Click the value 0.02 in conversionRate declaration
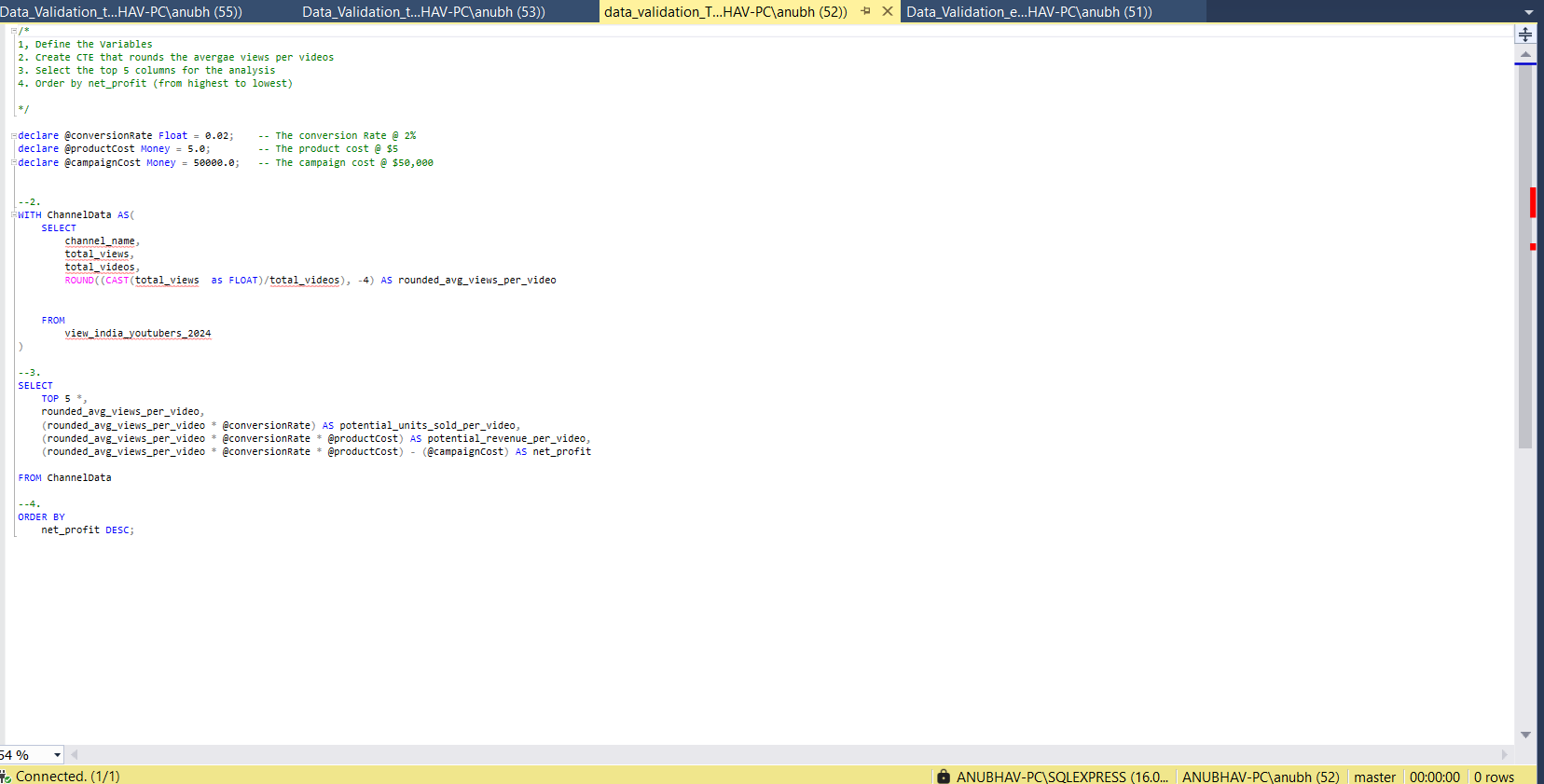The width and height of the screenshot is (1544, 784). coord(217,136)
